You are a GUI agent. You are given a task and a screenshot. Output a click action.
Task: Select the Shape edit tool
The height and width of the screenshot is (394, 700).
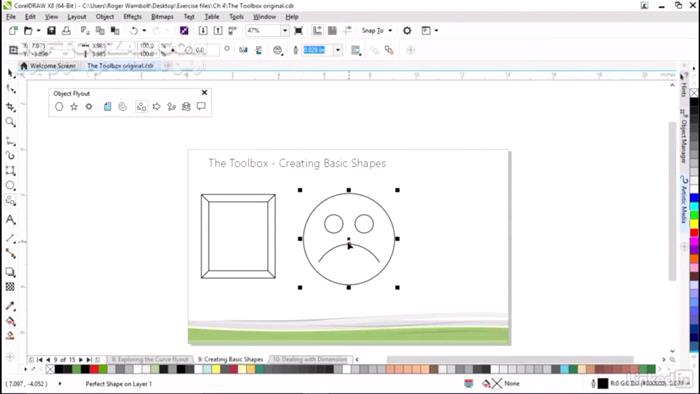tap(11, 90)
